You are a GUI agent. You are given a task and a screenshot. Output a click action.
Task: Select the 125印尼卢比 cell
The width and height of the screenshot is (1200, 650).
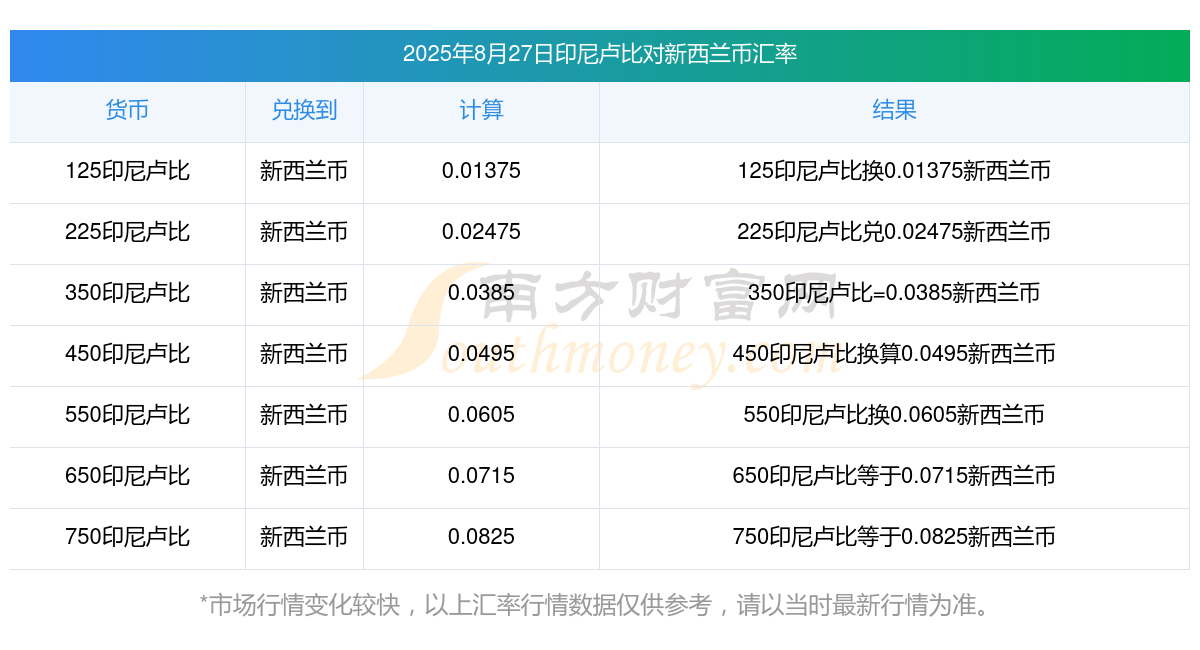click(127, 171)
